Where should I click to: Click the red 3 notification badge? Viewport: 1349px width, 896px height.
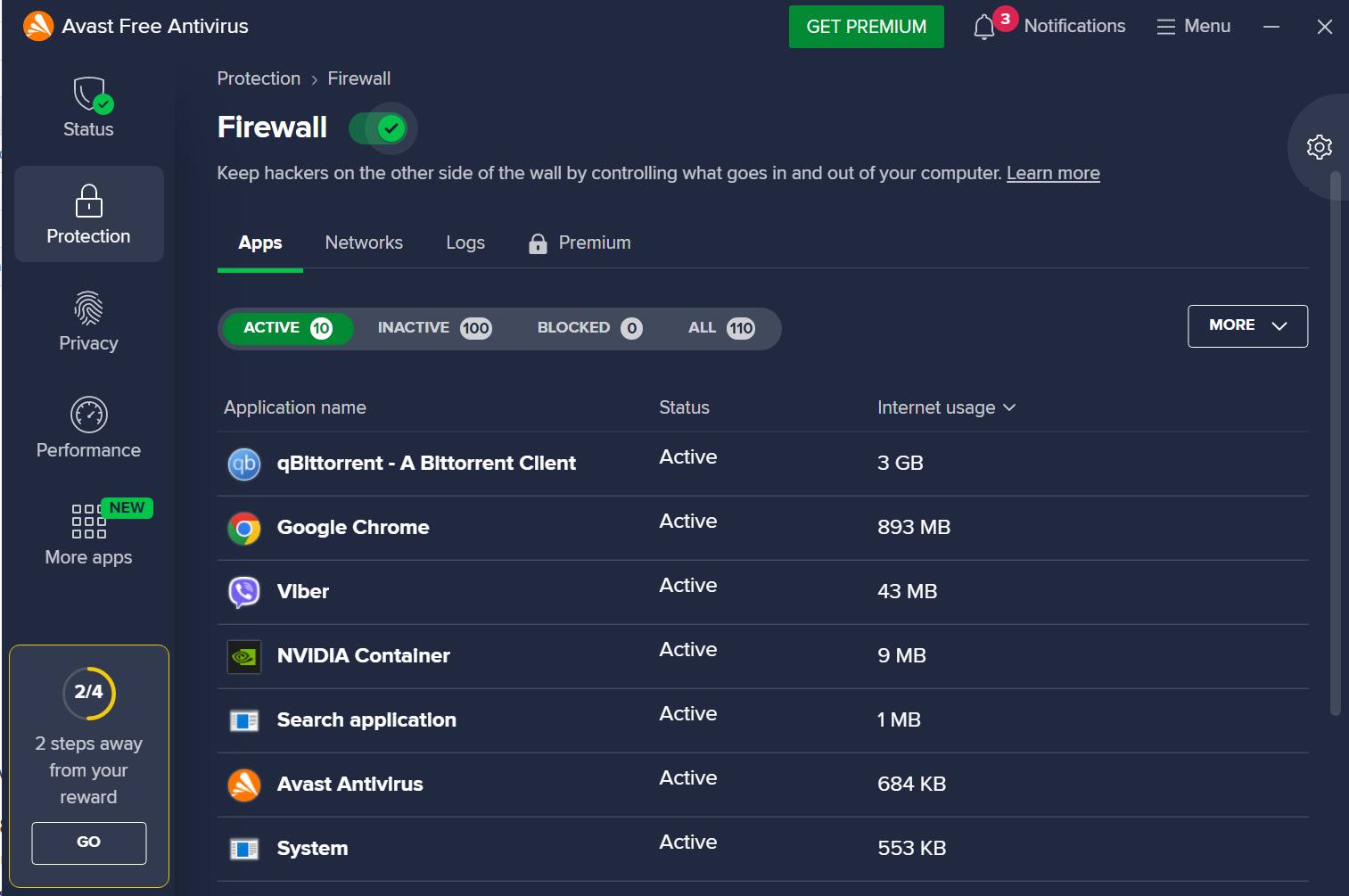(x=1005, y=19)
